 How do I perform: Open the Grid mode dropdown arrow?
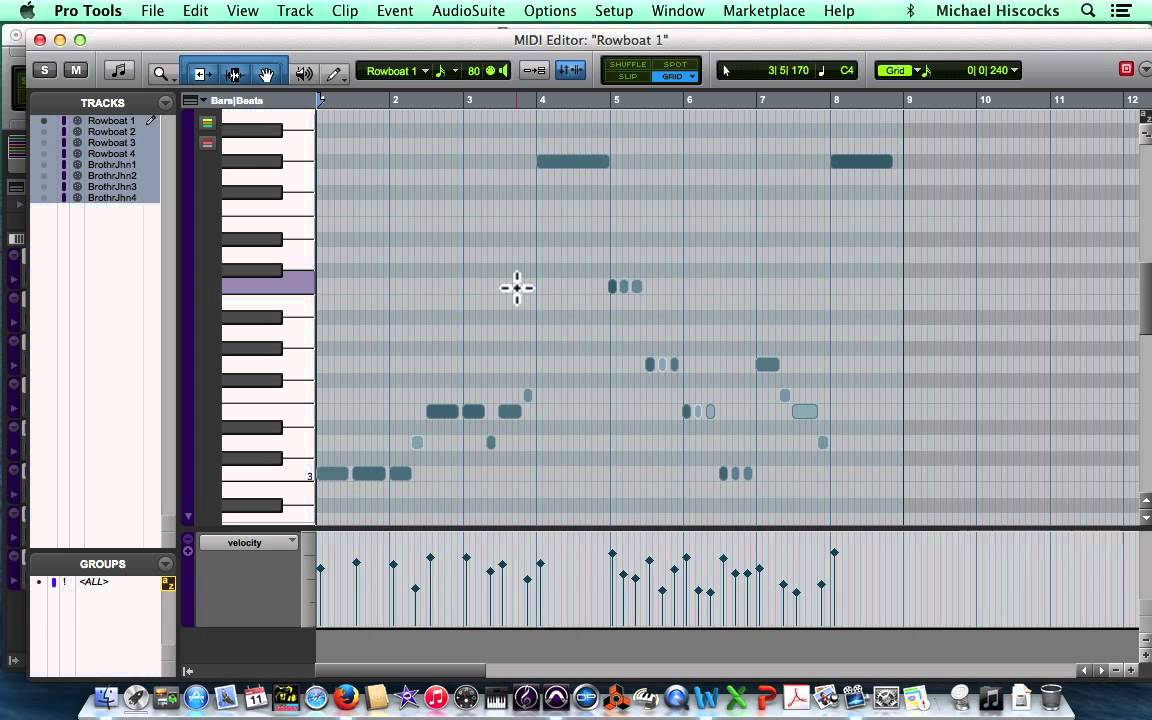(x=693, y=76)
